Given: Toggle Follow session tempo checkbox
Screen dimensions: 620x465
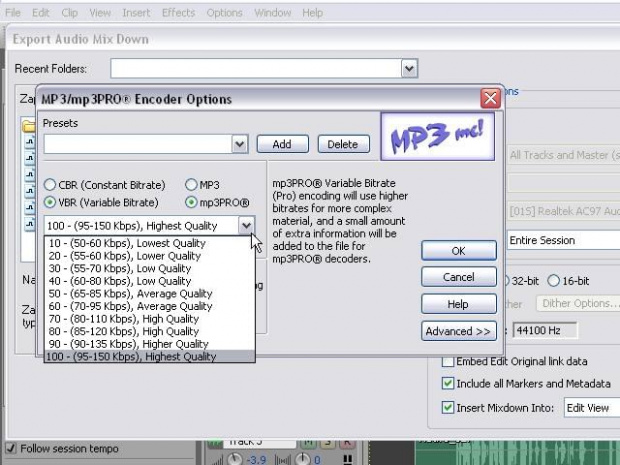Looking at the screenshot, I should pyautogui.click(x=11, y=448).
